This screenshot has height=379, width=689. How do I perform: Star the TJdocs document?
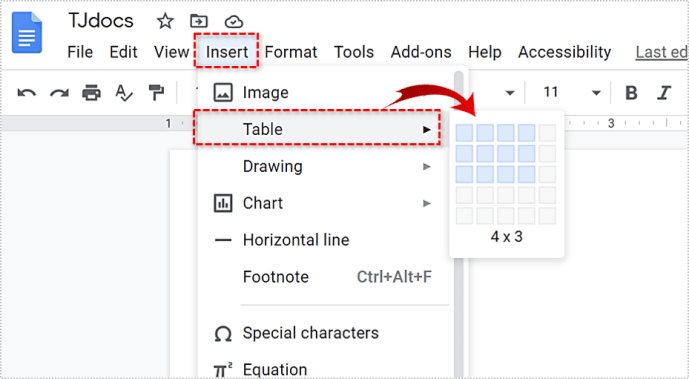point(165,21)
